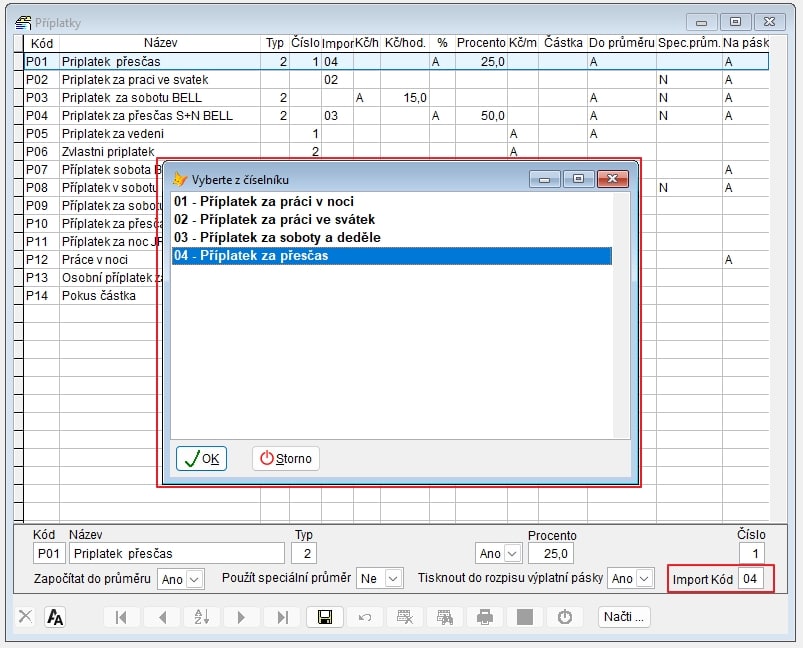Image resolution: width=803 pixels, height=648 pixels.
Task: Click the printer toolbar icon
Action: pyautogui.click(x=485, y=617)
